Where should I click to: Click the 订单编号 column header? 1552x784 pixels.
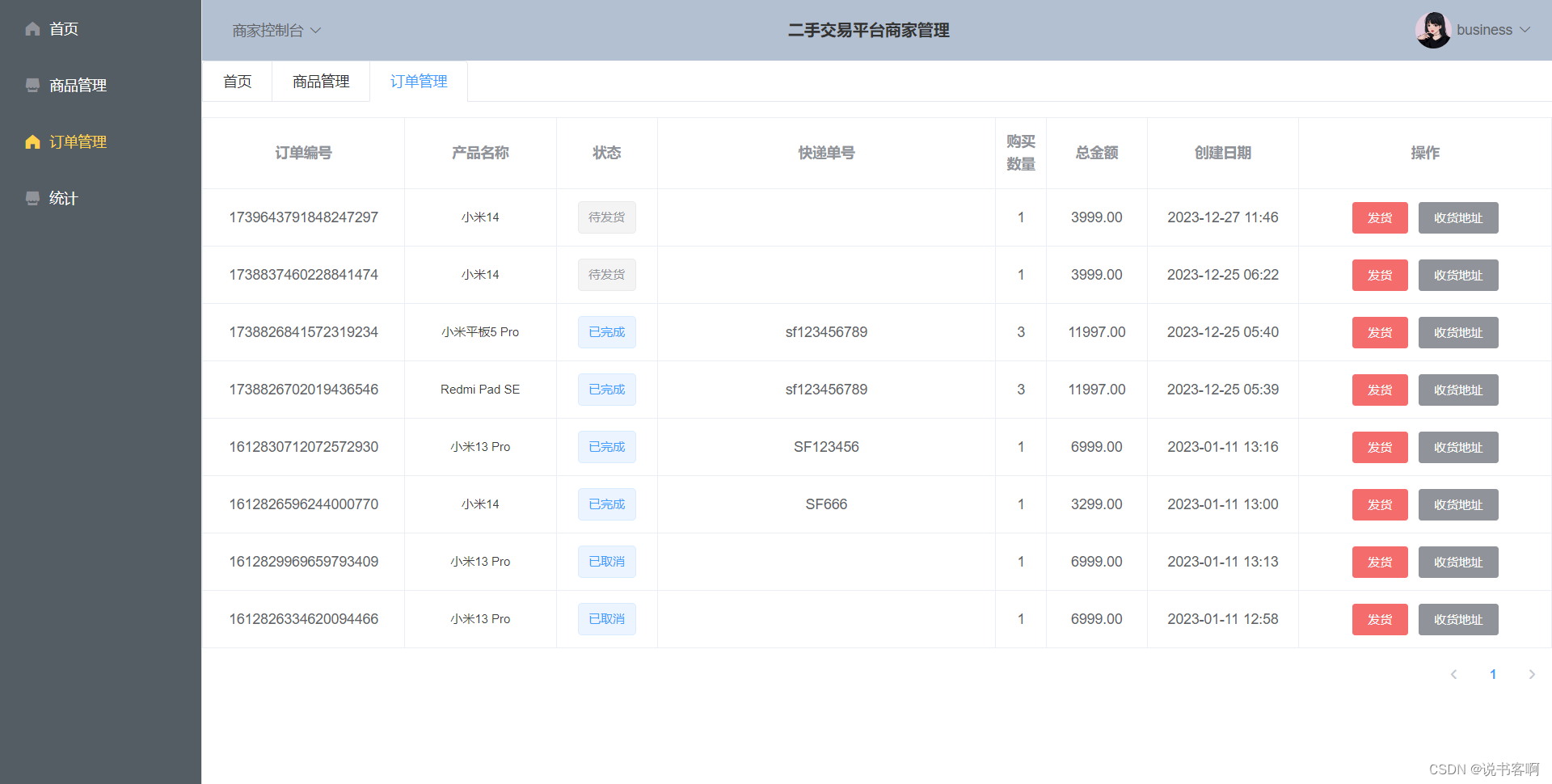point(303,153)
